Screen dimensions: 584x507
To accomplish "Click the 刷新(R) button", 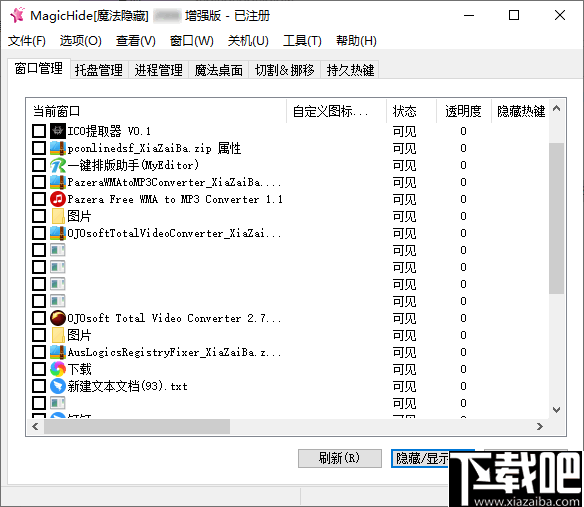I will click(x=340, y=458).
